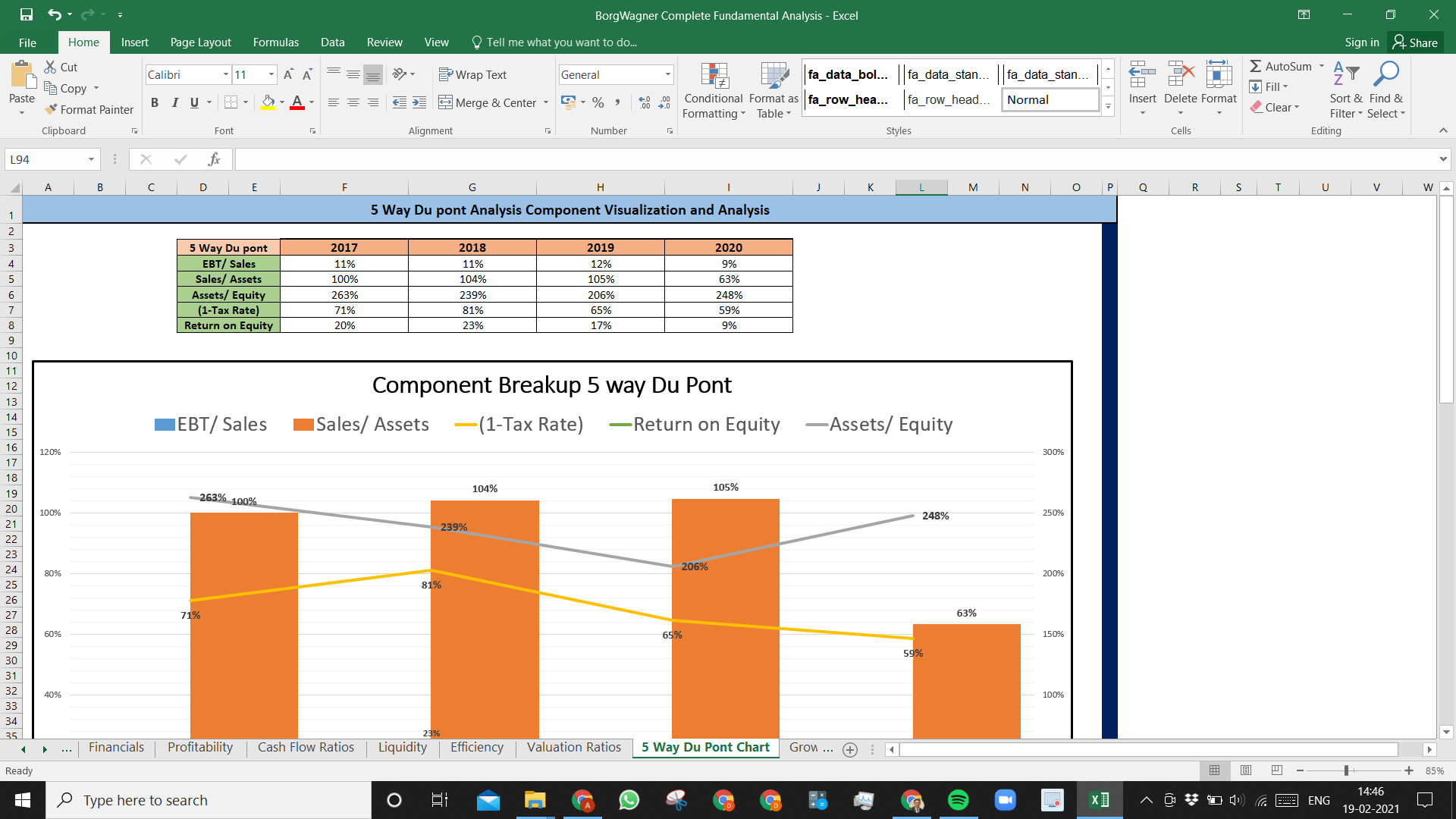Screen dimensions: 1456x819
Task: Toggle Bold formatting
Action: click(x=155, y=102)
